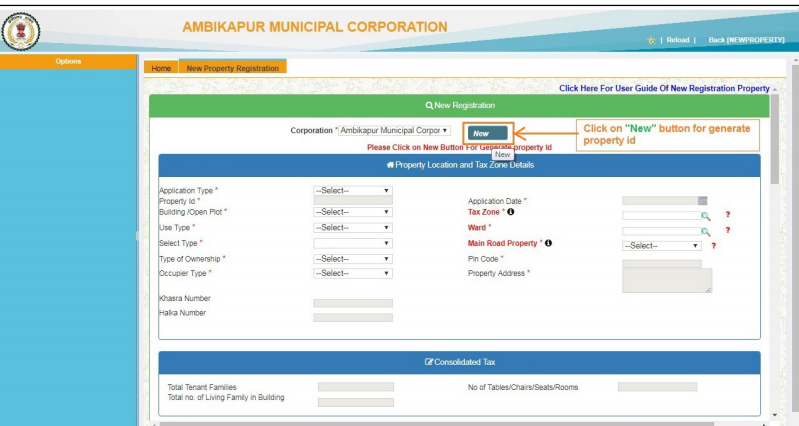Click the Property Address text area
799x426 pixels.
pyautogui.click(x=667, y=280)
